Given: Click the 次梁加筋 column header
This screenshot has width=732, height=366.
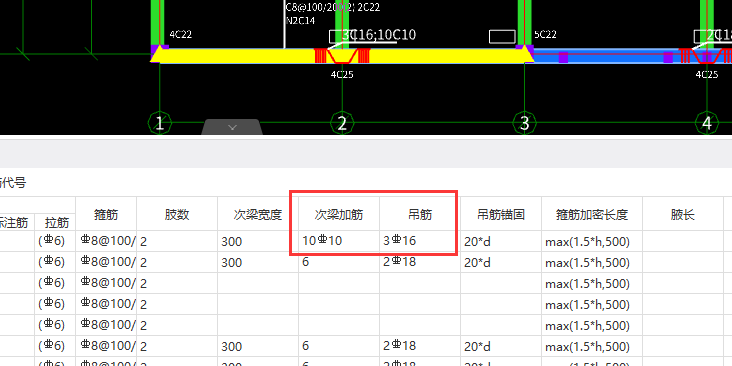Looking at the screenshot, I should 339,214.
